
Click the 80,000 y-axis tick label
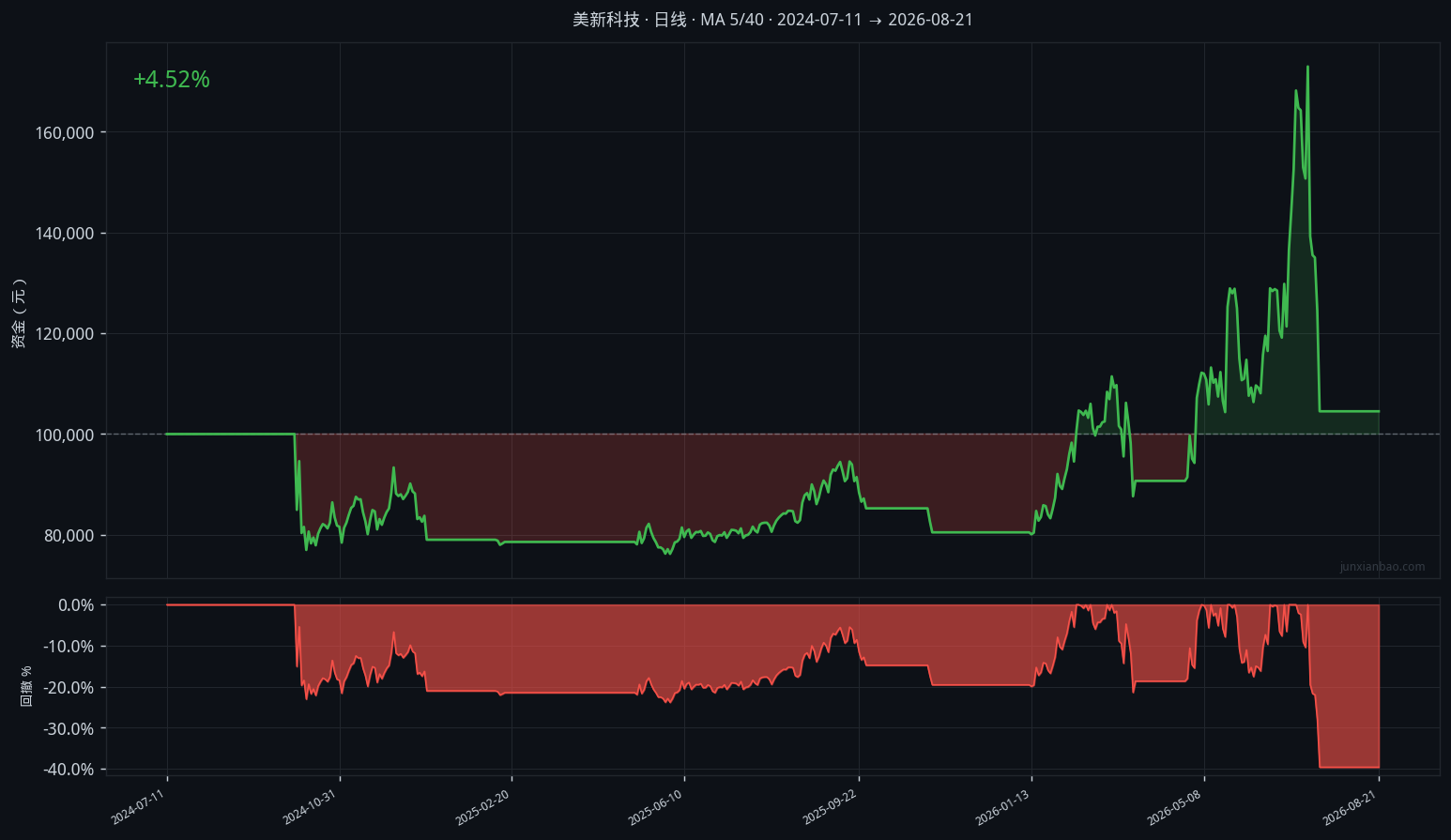coord(69,536)
